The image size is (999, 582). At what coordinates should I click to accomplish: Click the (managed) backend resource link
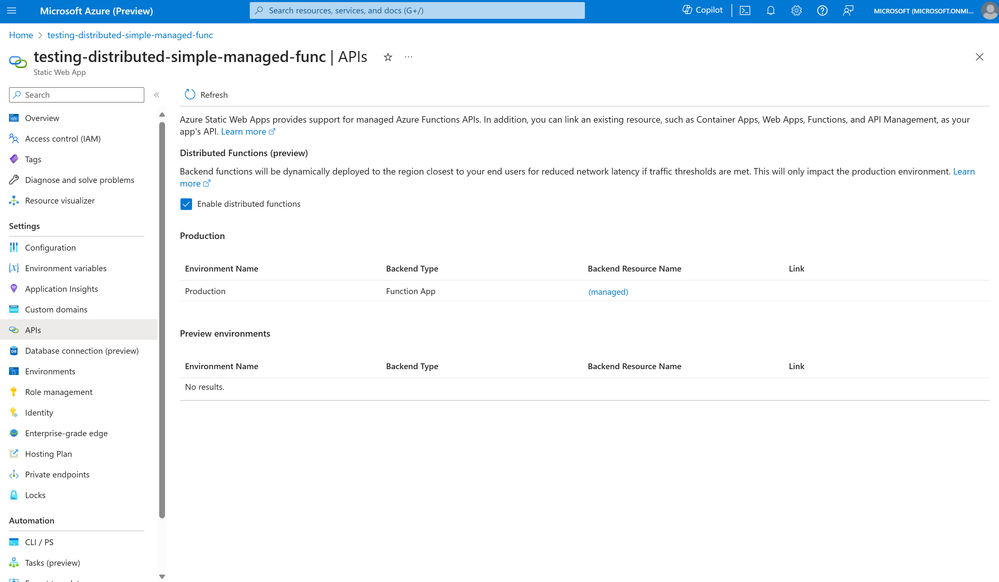(x=608, y=292)
